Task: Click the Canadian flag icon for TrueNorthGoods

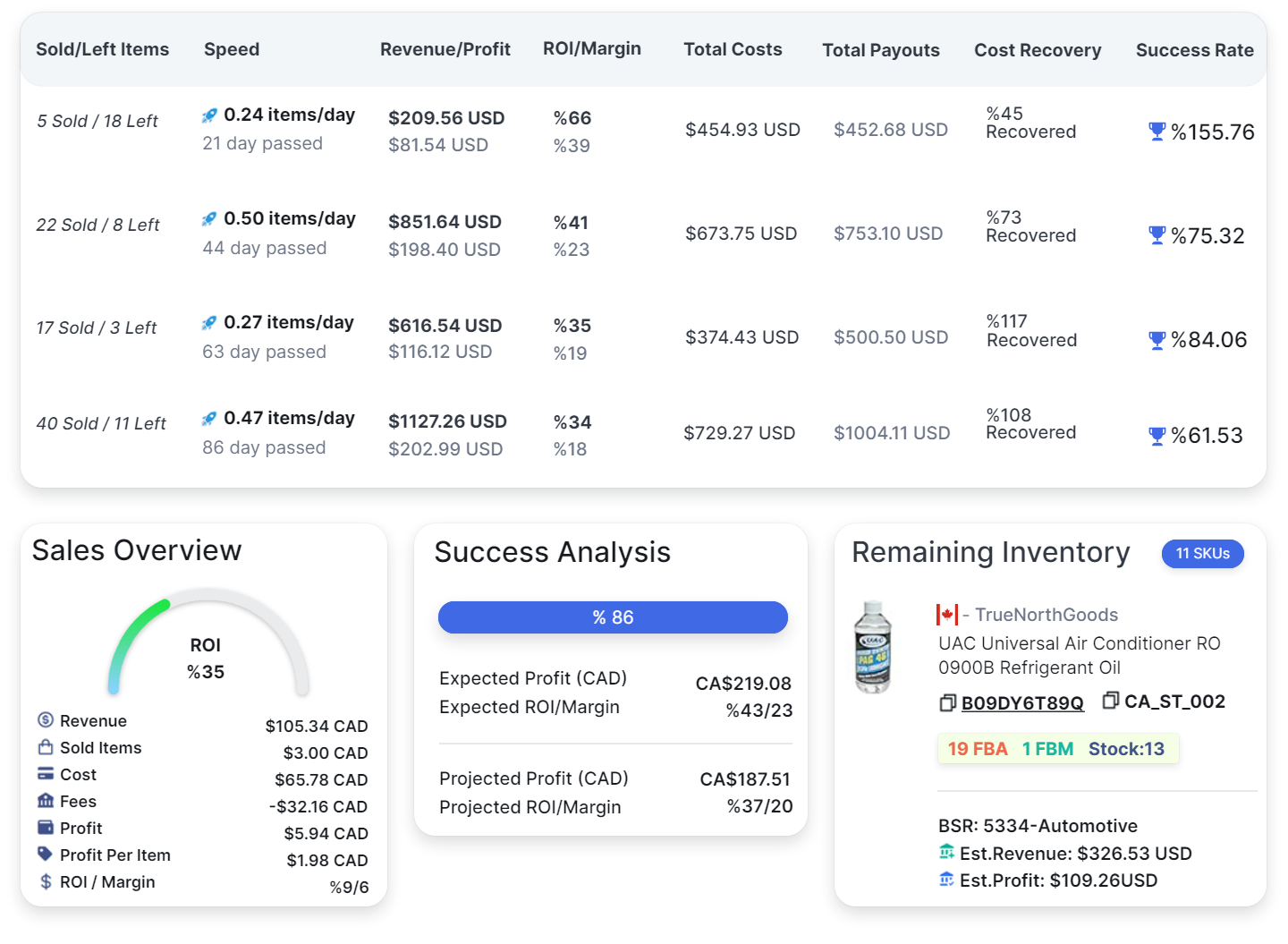Action: [947, 615]
